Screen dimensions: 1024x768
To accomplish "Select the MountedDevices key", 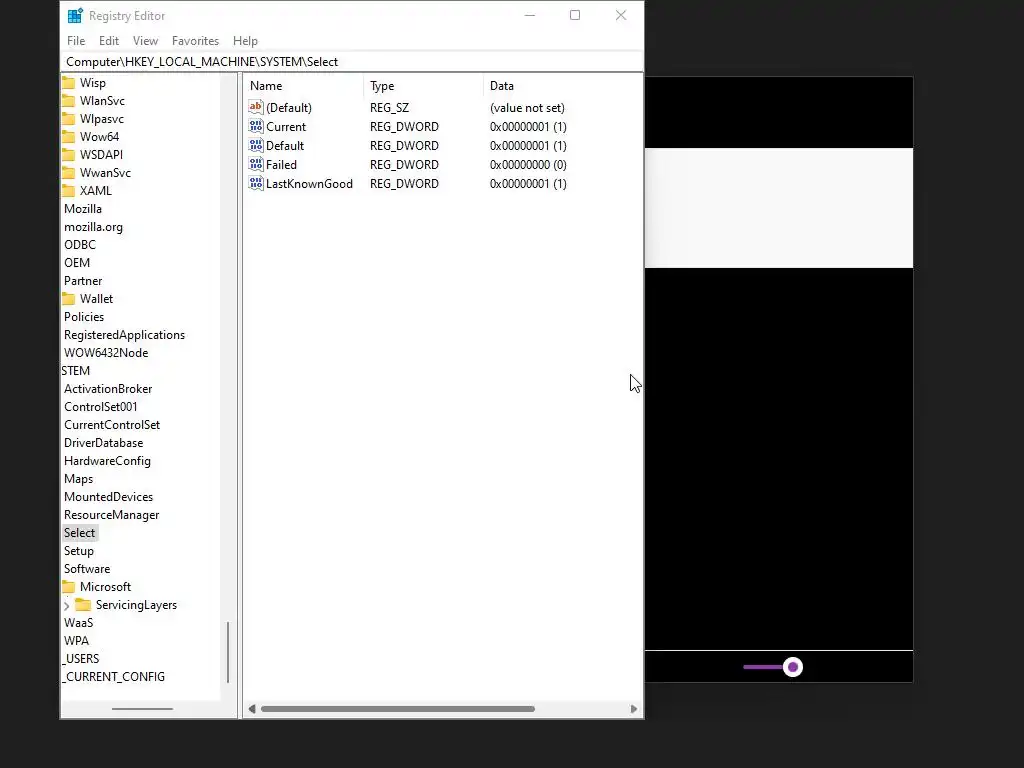I will (x=108, y=496).
